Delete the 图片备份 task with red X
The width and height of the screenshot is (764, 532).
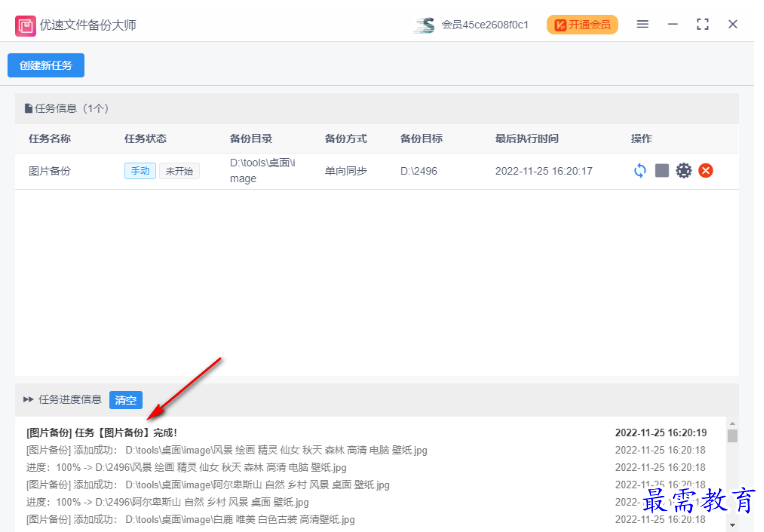tap(706, 171)
